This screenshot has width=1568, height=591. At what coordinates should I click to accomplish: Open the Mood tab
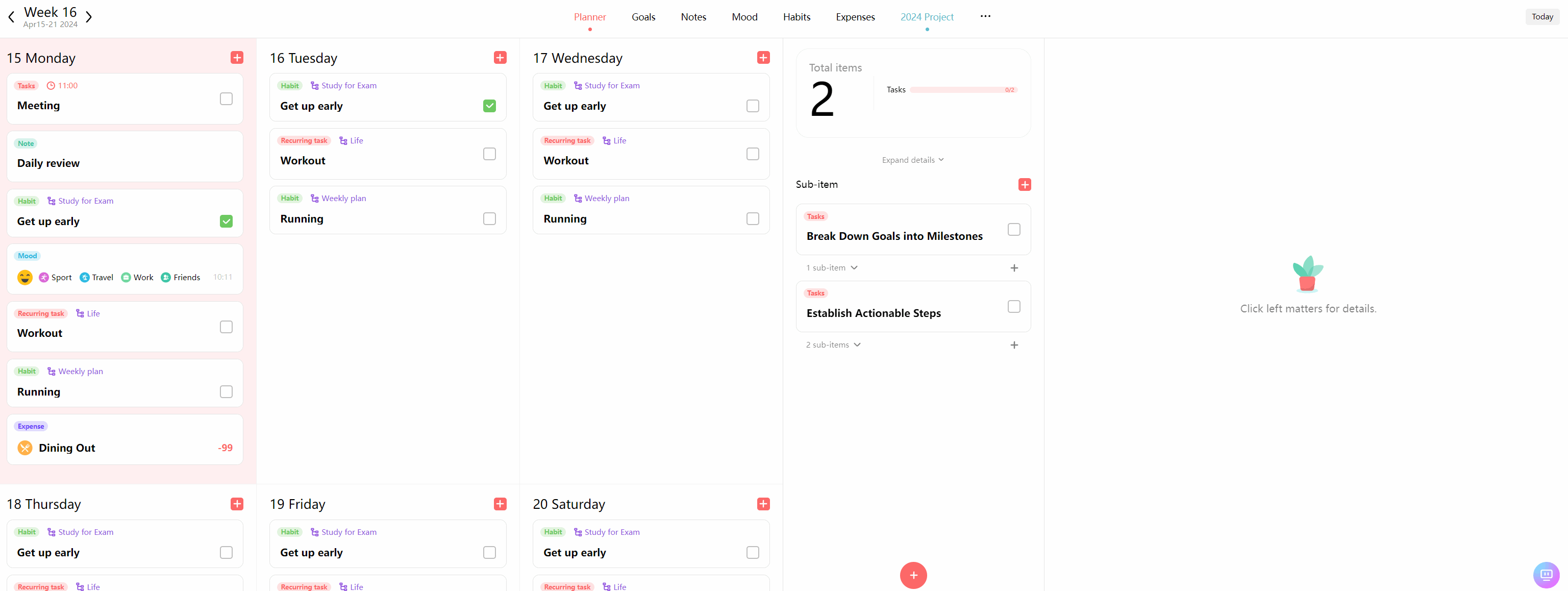click(744, 17)
